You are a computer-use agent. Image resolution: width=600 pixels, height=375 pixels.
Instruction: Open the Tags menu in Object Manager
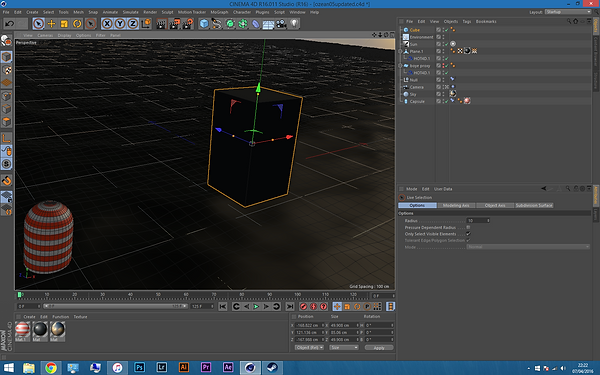click(x=467, y=21)
